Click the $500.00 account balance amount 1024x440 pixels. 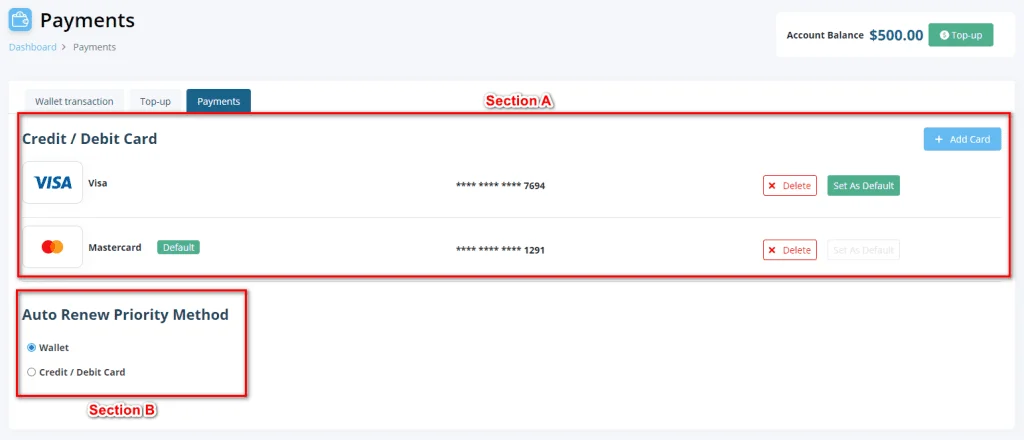click(896, 35)
